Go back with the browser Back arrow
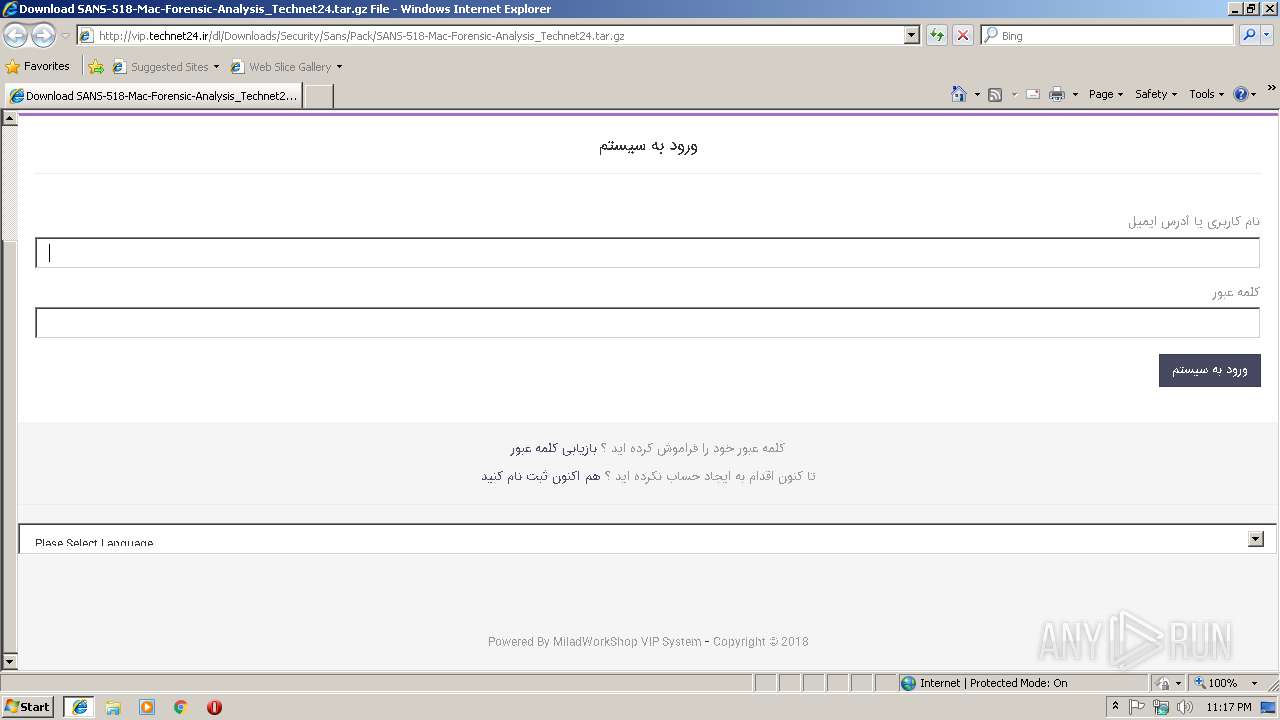The image size is (1280, 720). pos(15,35)
